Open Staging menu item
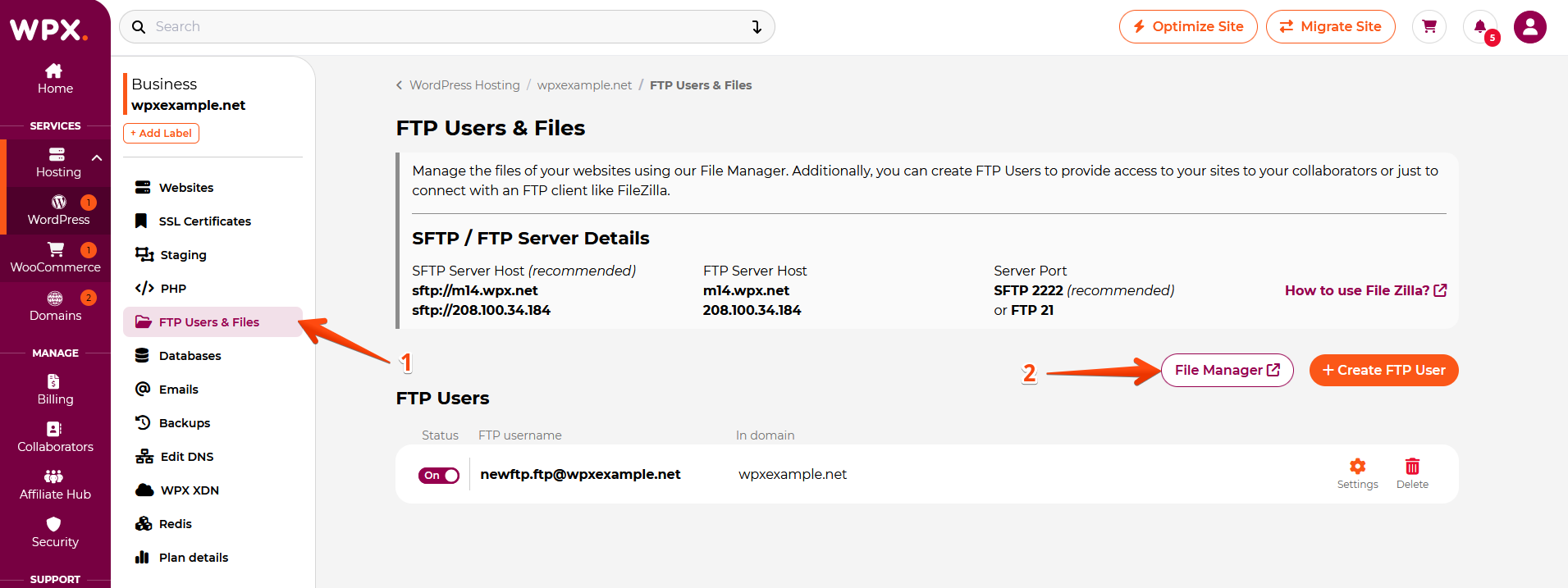Screen dimensions: 1568x588 coord(213,255)
